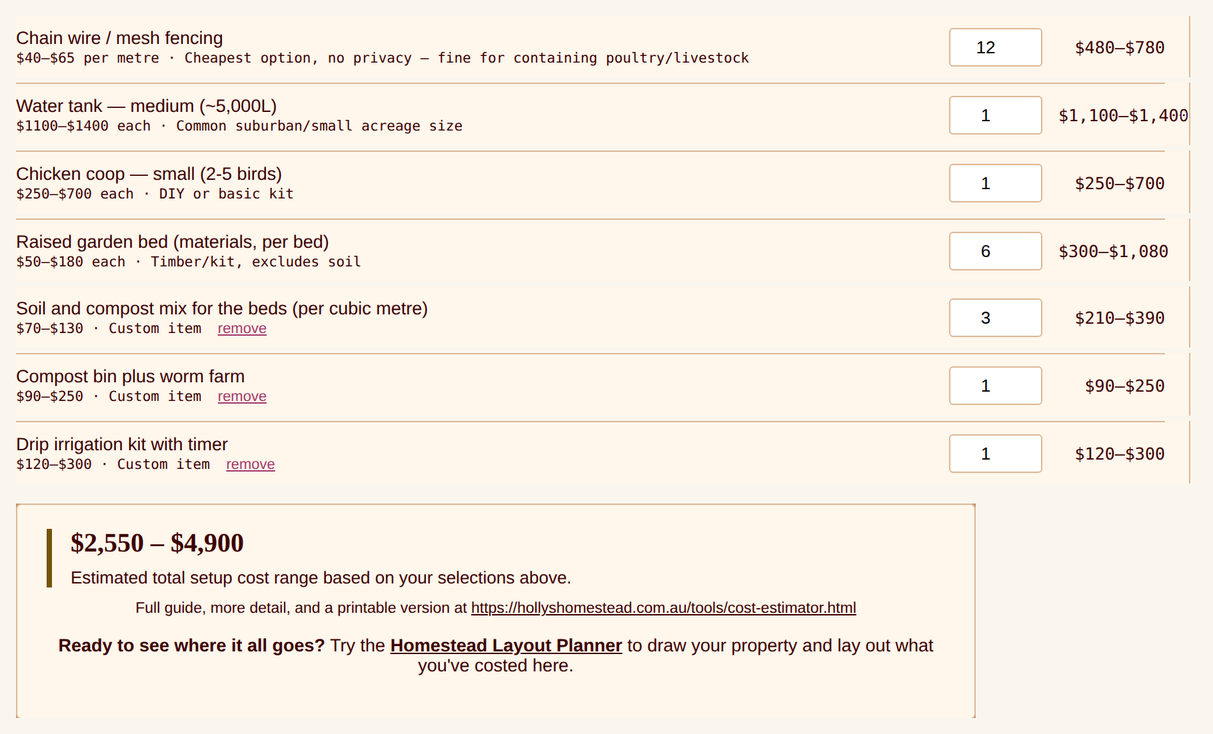Click the $2,550 – $4,900 total estimate heading

[157, 543]
